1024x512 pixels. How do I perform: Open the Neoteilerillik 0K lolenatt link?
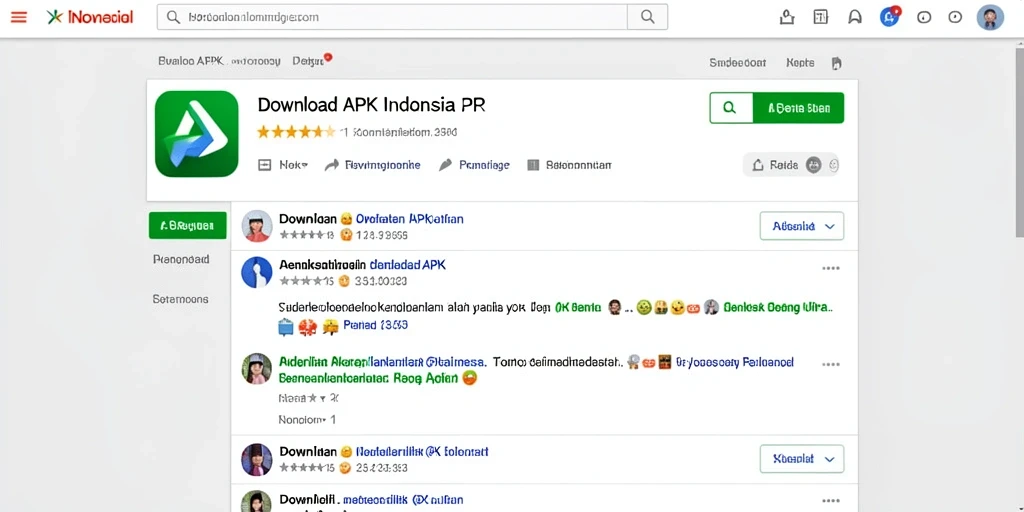click(422, 451)
